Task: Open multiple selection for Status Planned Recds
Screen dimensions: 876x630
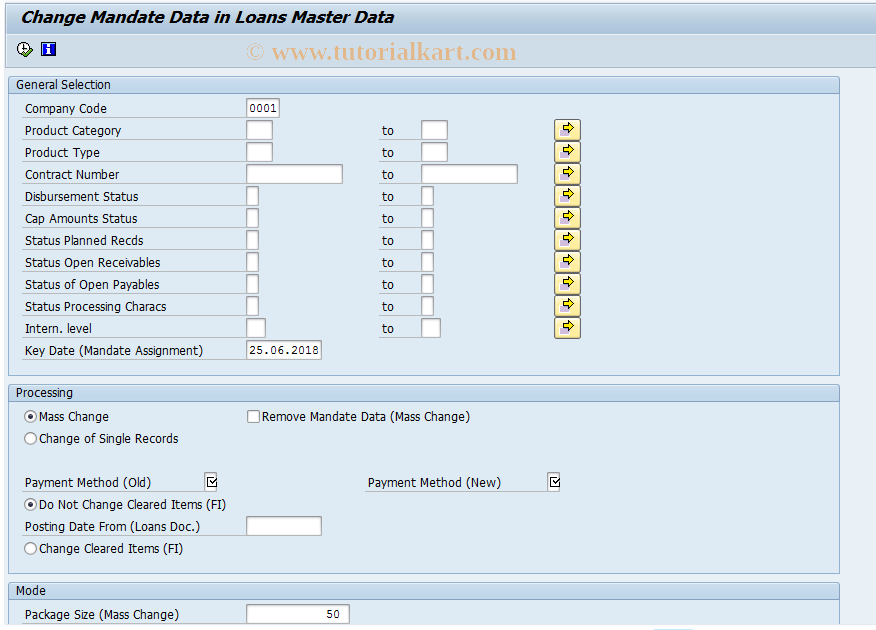Action: (567, 239)
